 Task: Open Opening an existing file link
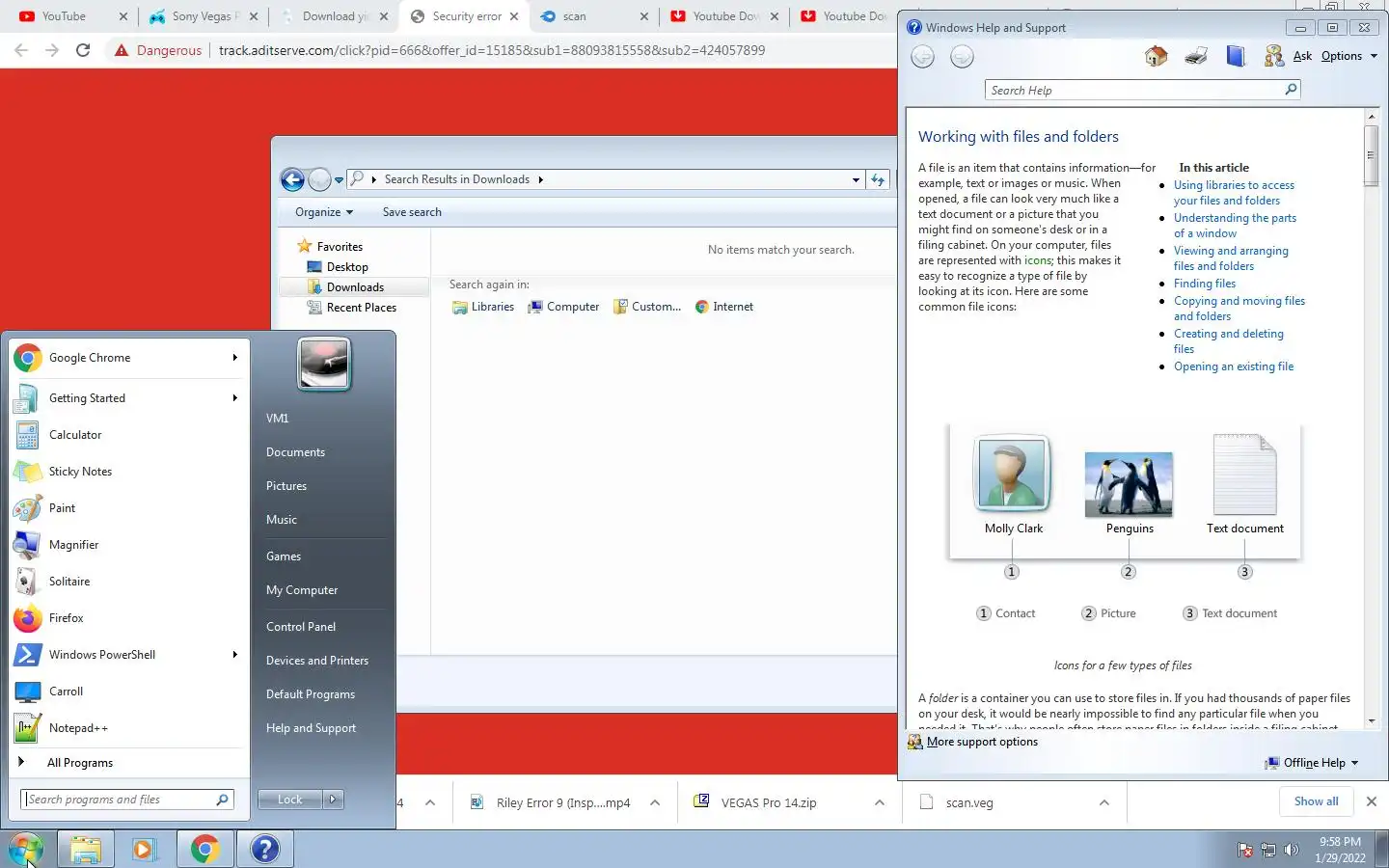click(1234, 366)
